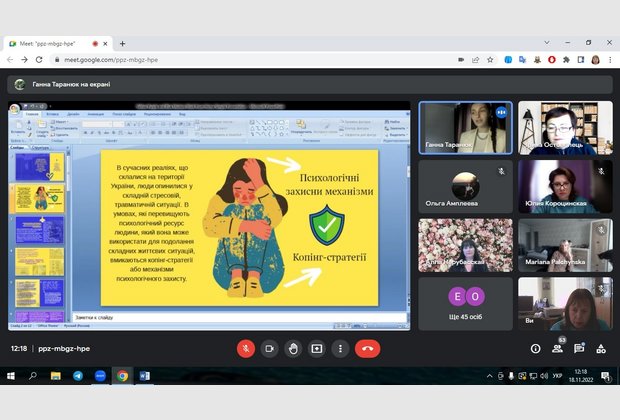Close the Meet browser tab
This screenshot has width=620, height=420.
[105, 44]
